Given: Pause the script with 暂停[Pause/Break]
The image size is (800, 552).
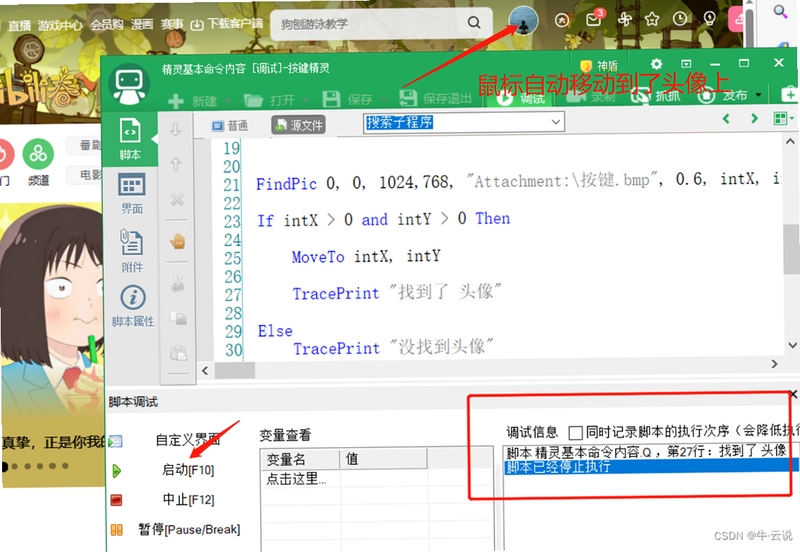Looking at the screenshot, I should (189, 530).
